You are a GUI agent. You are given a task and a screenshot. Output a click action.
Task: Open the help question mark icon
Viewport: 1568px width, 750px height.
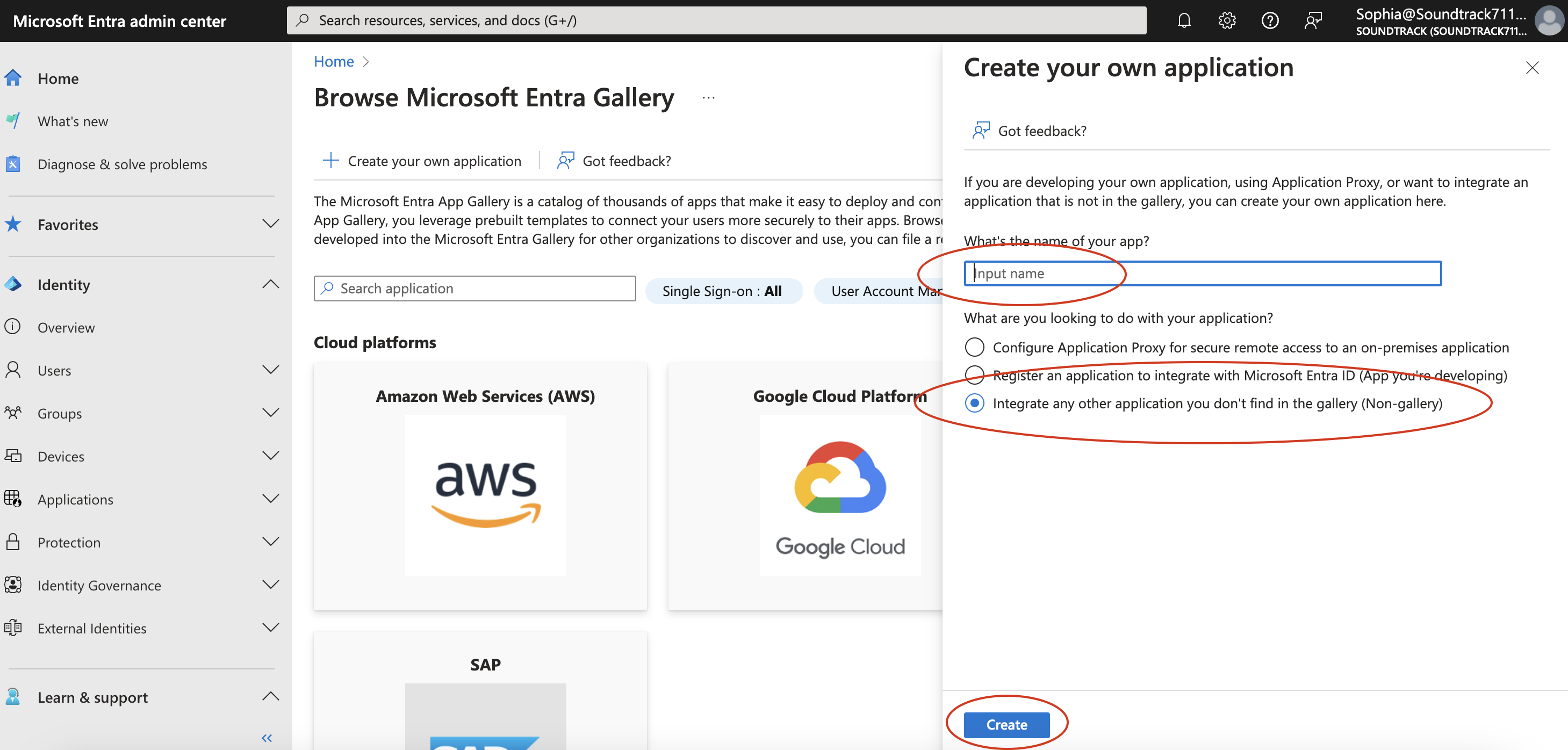(x=1270, y=21)
